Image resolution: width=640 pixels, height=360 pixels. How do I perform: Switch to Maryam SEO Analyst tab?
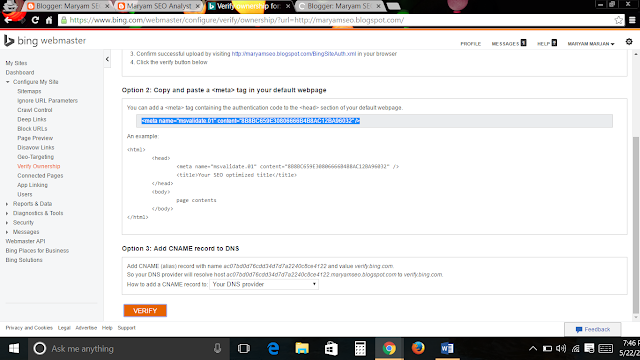click(x=158, y=6)
